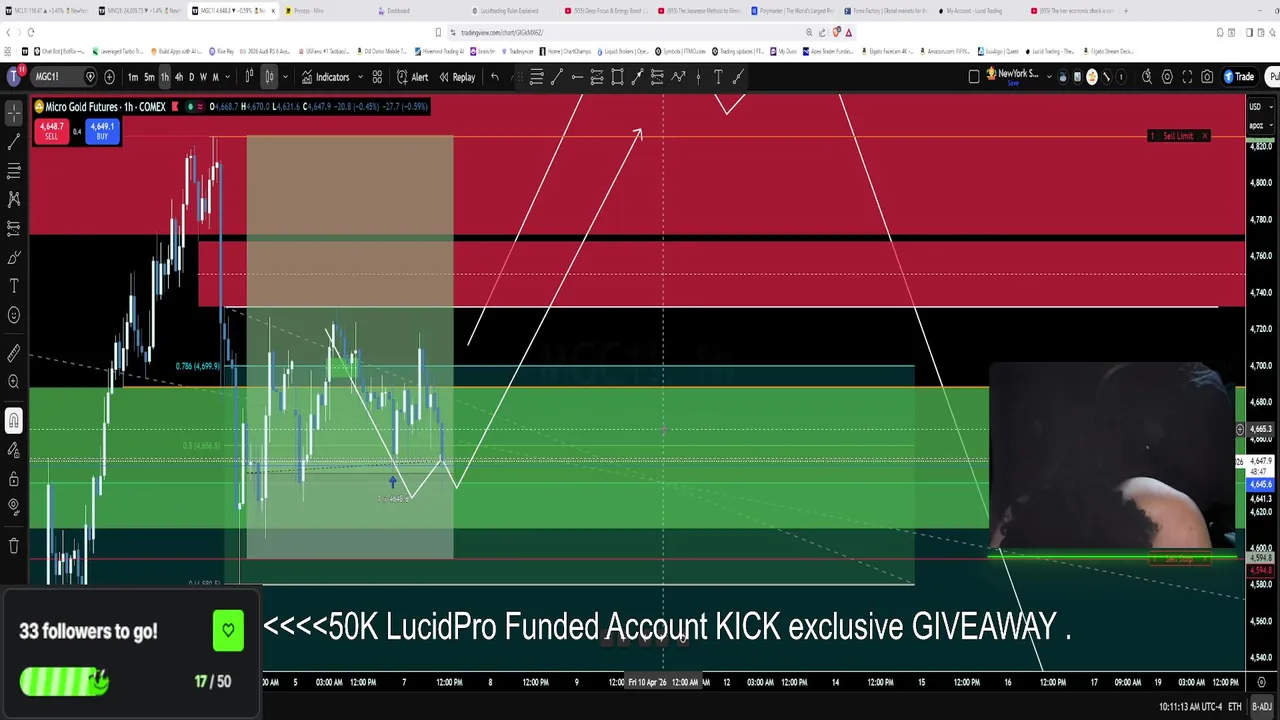
Task: Click the B-ADJ adjustment toggle
Action: 1262,706
